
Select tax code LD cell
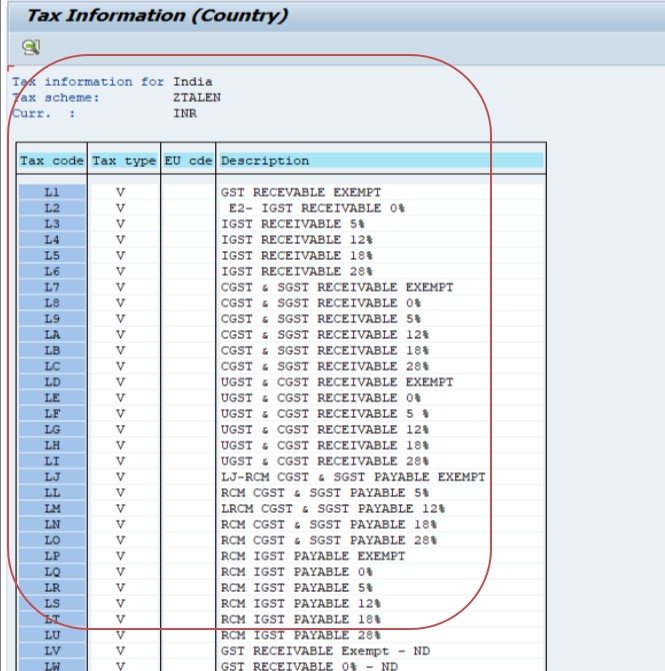[x=52, y=382]
